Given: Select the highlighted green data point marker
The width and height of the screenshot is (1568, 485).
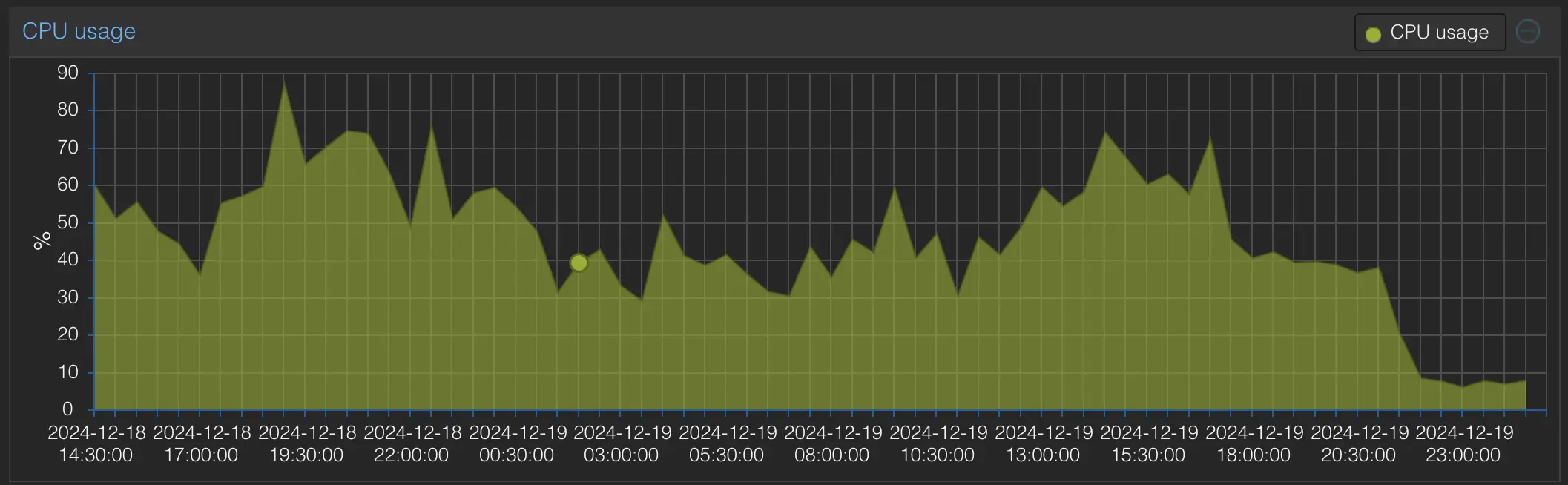Looking at the screenshot, I should tap(579, 263).
